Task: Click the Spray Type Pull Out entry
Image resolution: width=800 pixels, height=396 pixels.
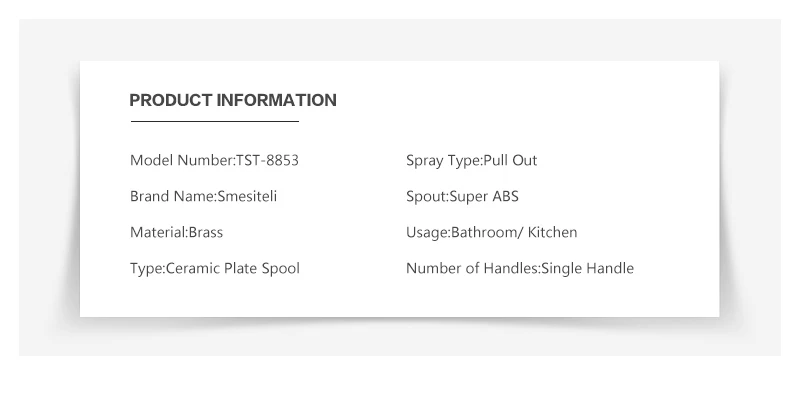Action: click(471, 160)
